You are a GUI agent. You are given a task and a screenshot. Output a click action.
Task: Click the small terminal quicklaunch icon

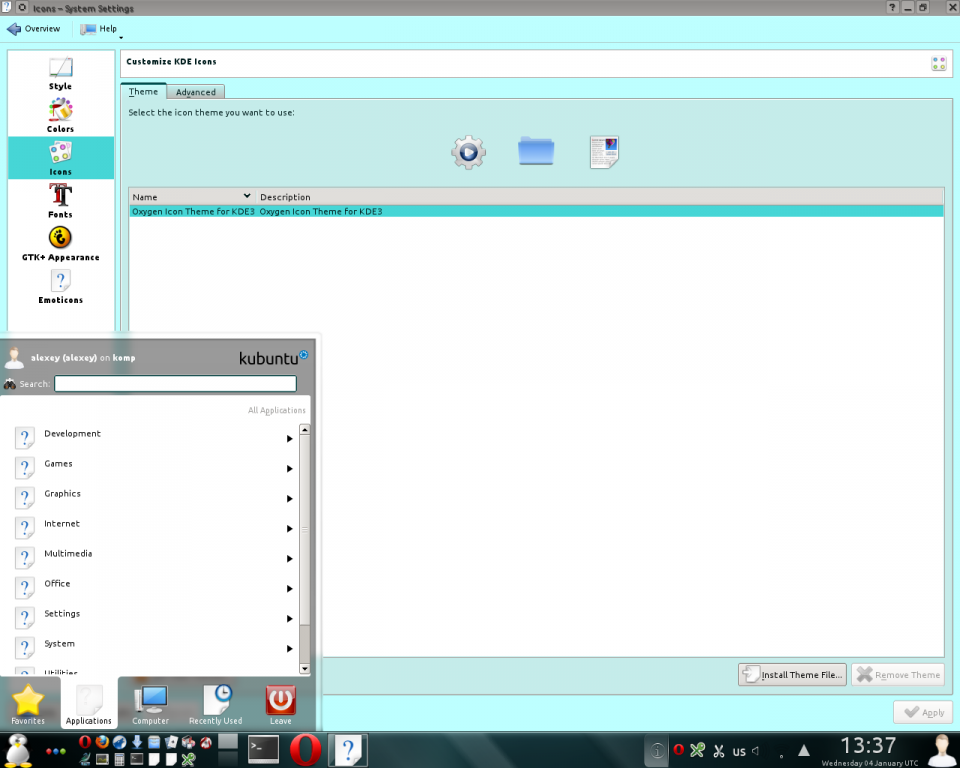click(137, 759)
